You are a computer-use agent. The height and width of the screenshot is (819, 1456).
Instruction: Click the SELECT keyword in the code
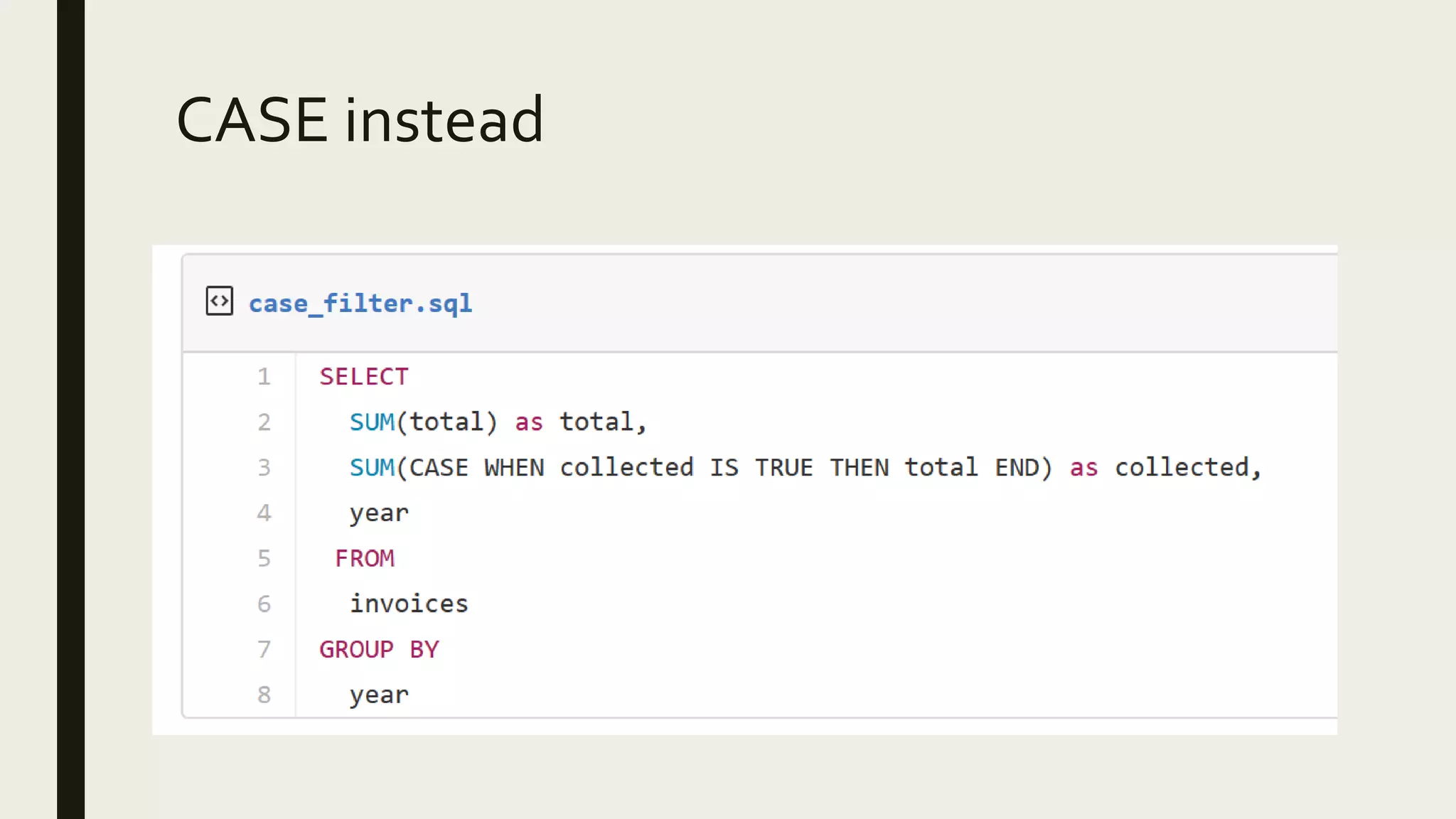(x=364, y=376)
